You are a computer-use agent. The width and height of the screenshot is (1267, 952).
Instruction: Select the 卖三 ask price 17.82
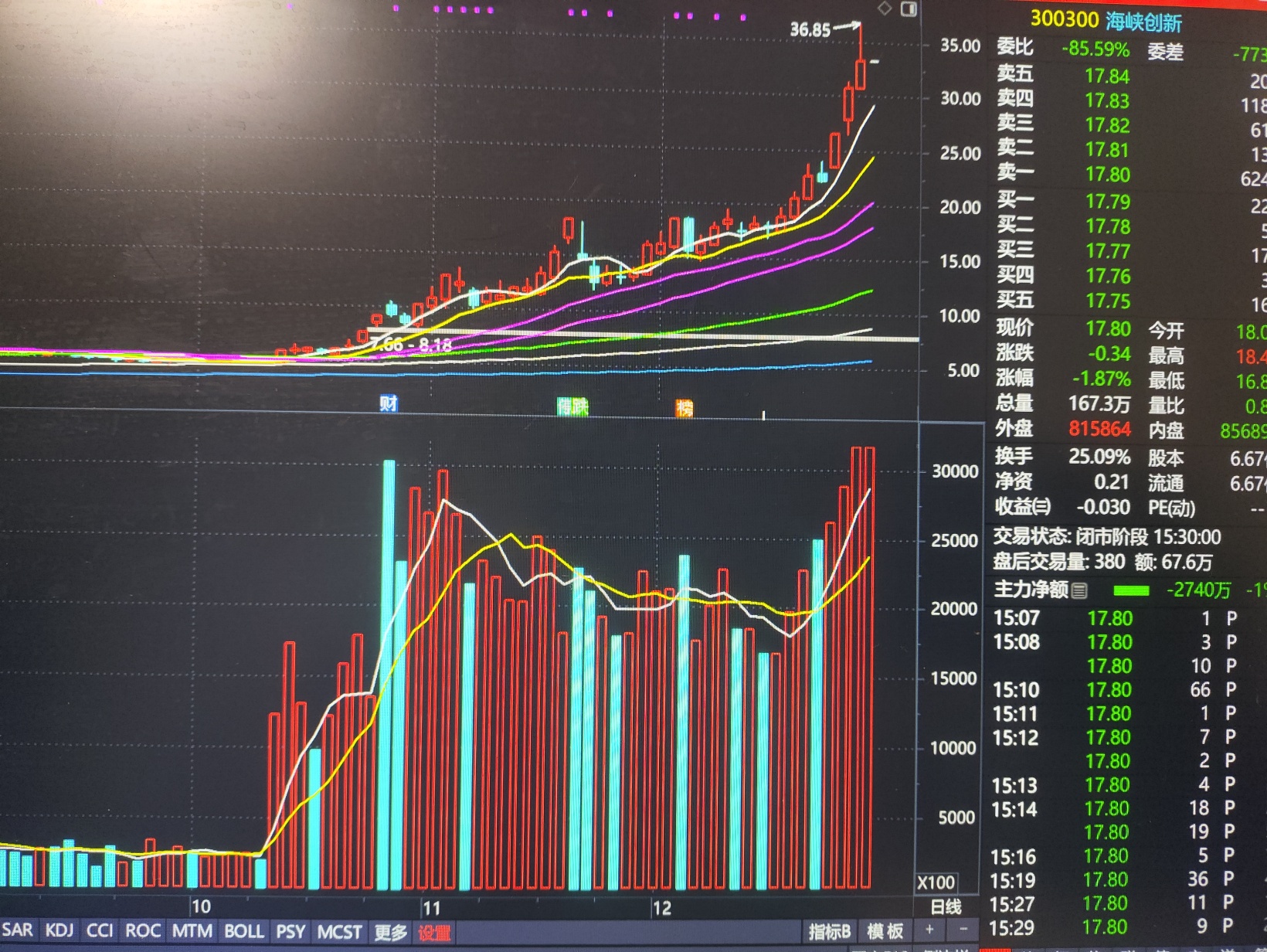1107,125
